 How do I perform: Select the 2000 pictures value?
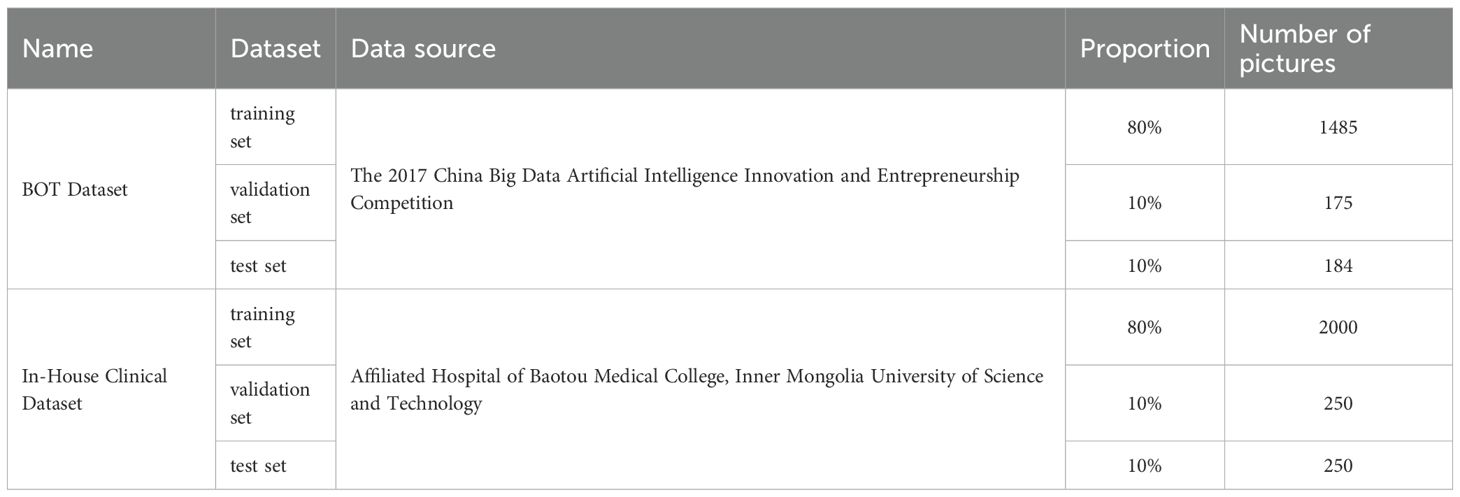click(x=1336, y=327)
